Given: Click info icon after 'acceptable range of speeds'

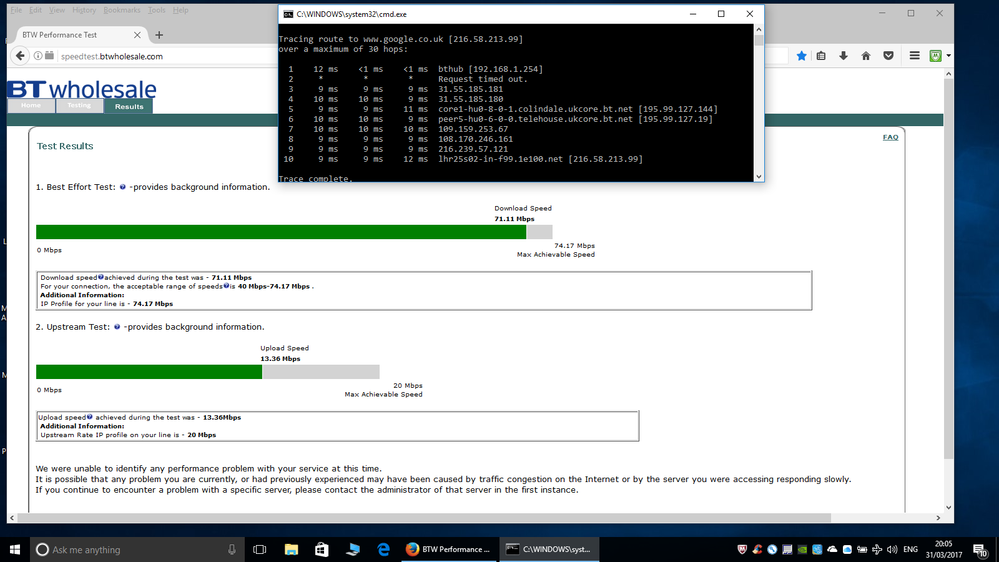Looking at the screenshot, I should pos(226,285).
